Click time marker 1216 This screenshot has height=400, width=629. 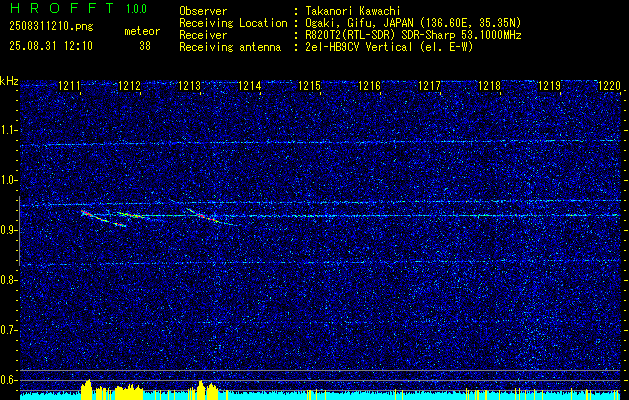(369, 85)
